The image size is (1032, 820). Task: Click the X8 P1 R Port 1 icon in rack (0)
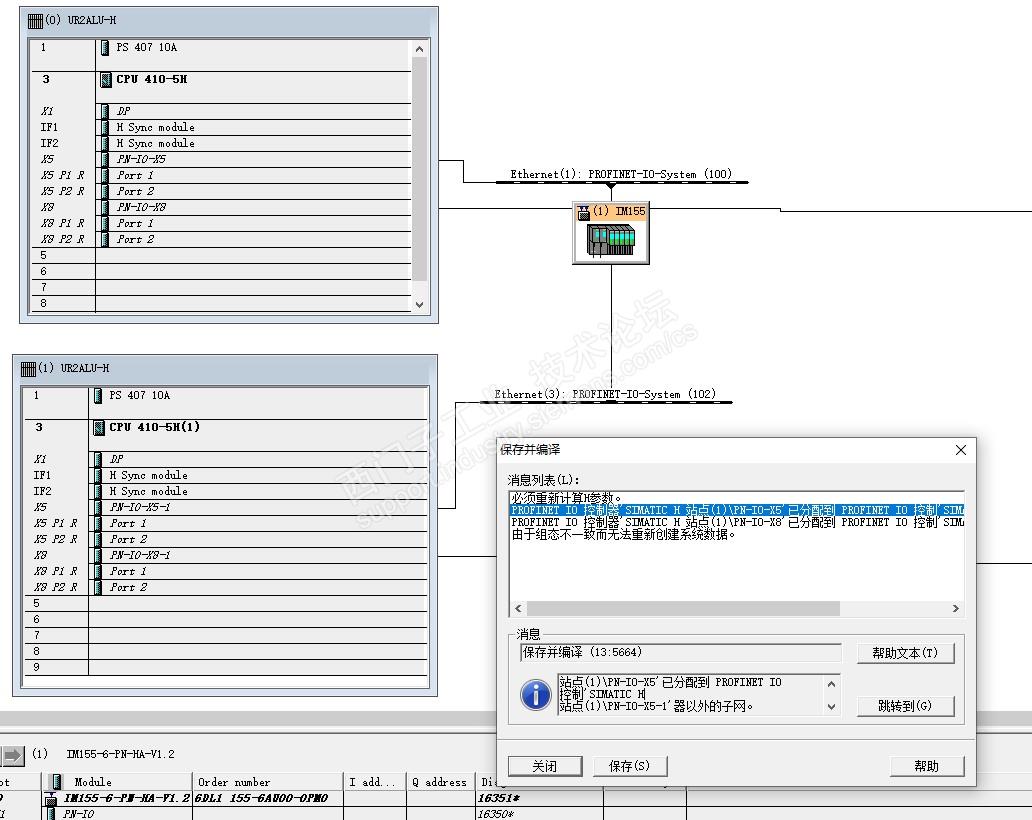click(x=105, y=223)
